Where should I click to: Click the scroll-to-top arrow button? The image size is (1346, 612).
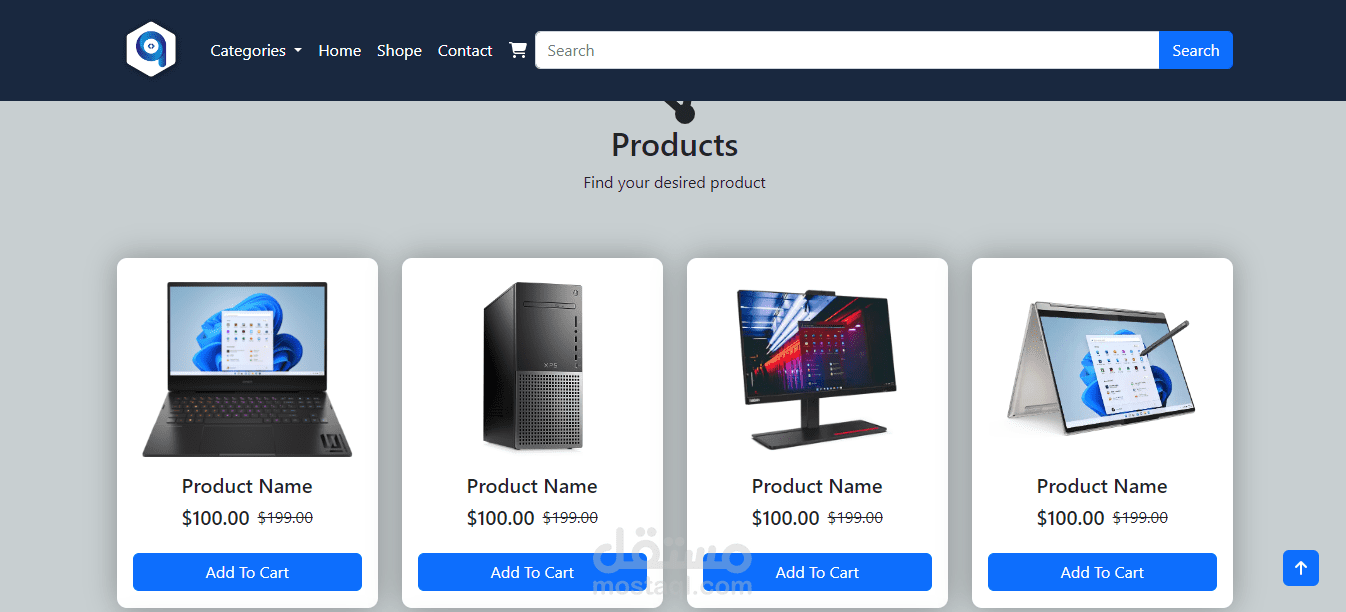click(1301, 568)
